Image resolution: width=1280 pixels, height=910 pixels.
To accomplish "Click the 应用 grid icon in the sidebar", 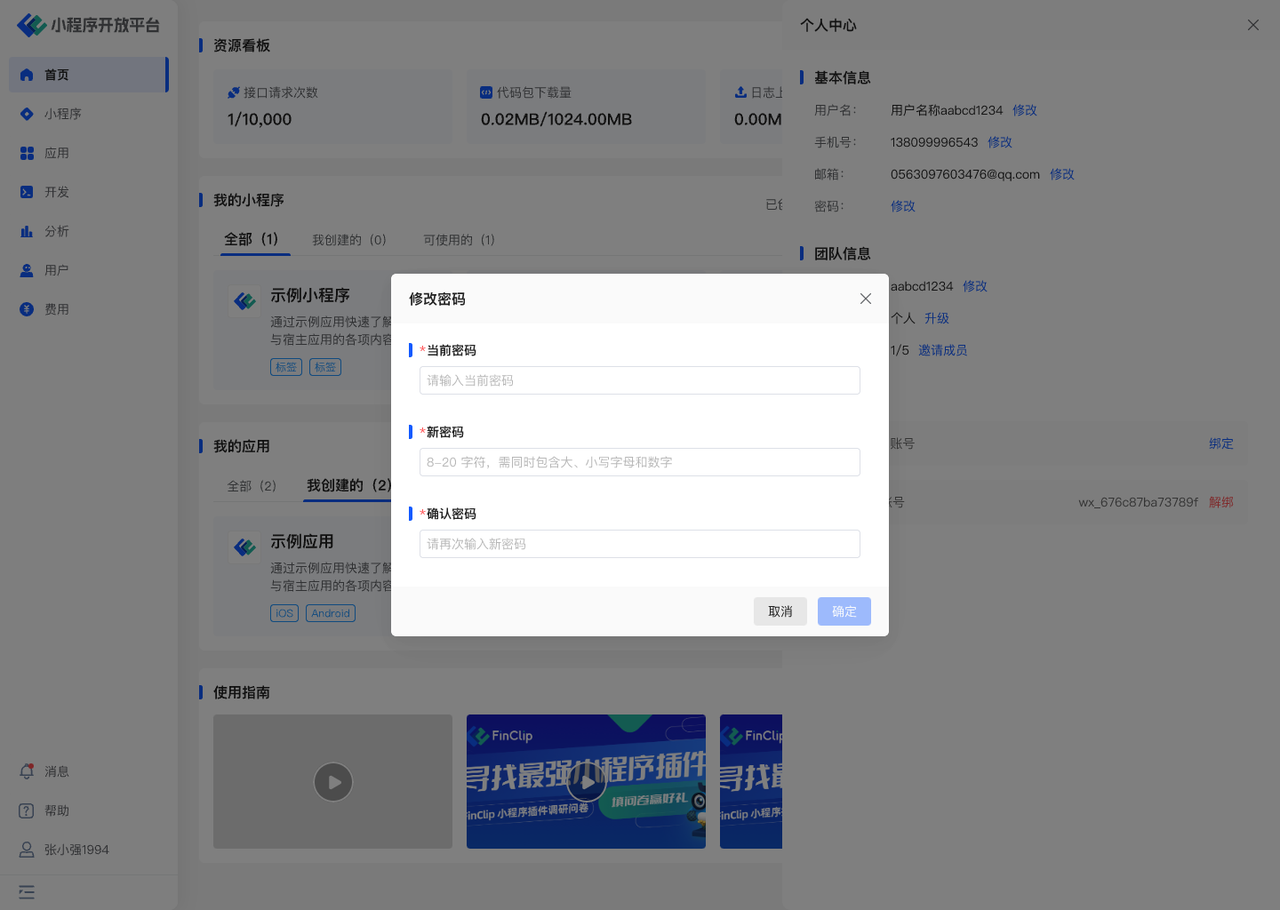I will [x=27, y=153].
